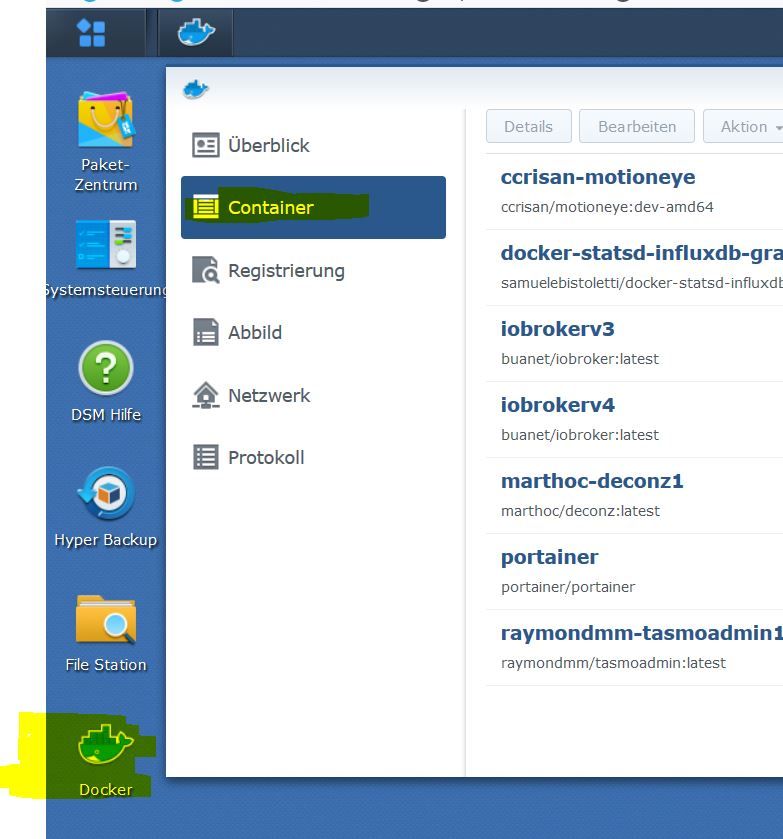Click the Container list icon
Image resolution: width=783 pixels, height=839 pixels.
206,207
